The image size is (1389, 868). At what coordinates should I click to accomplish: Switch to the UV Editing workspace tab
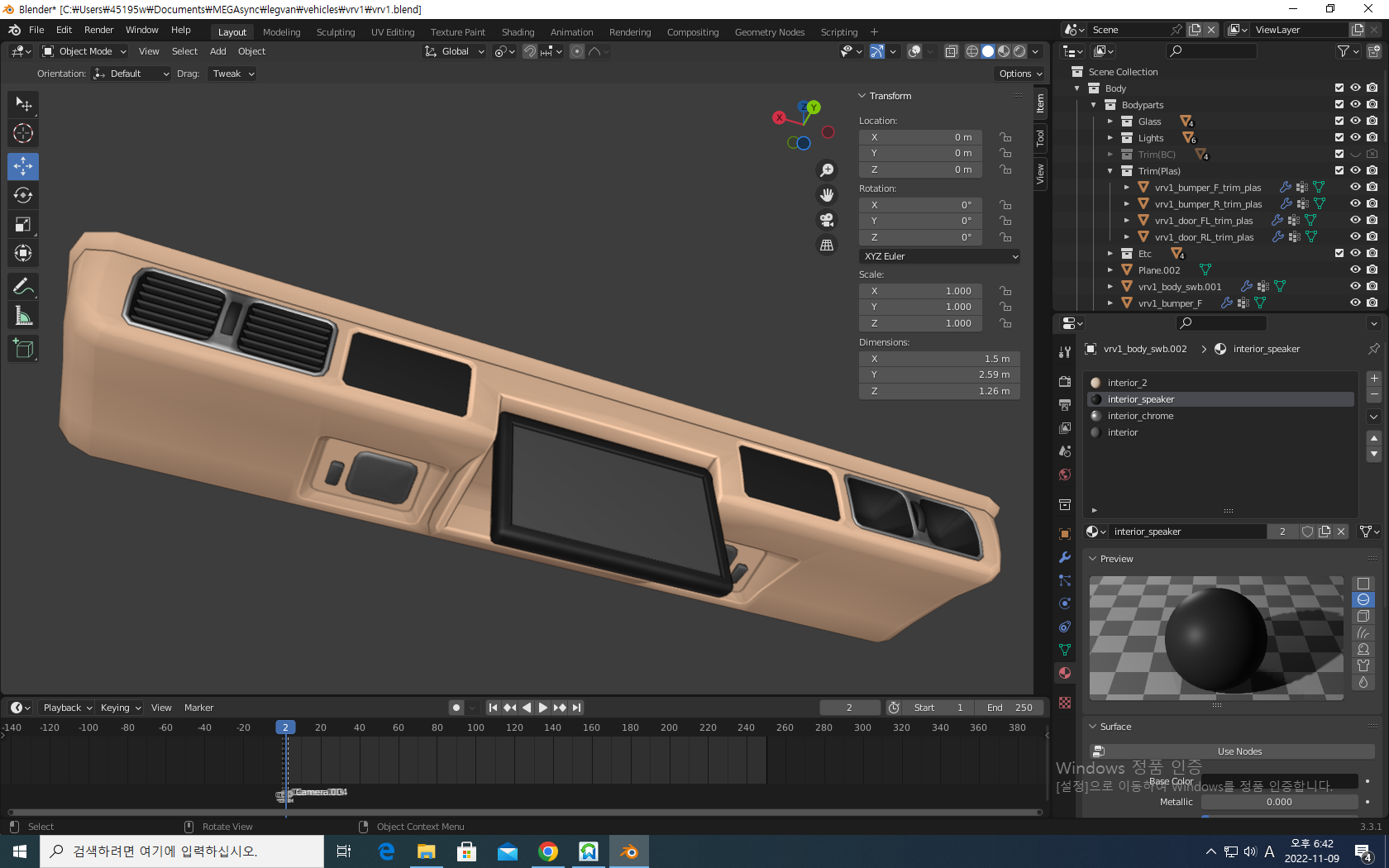(393, 32)
